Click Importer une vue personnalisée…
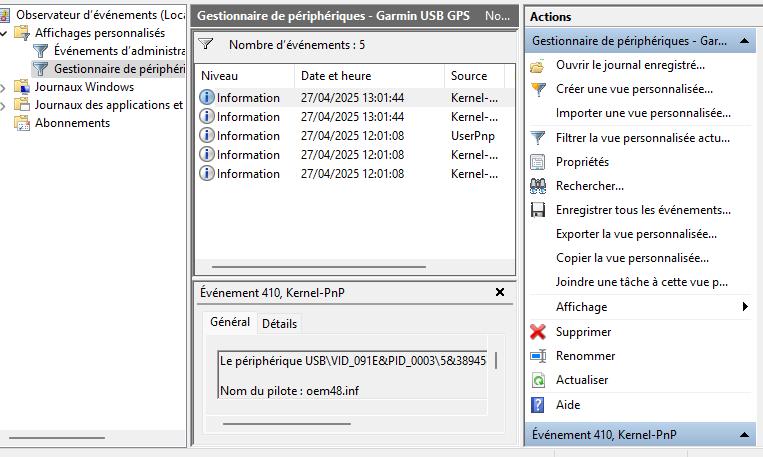Viewport: 763px width, 457px height. (643, 113)
